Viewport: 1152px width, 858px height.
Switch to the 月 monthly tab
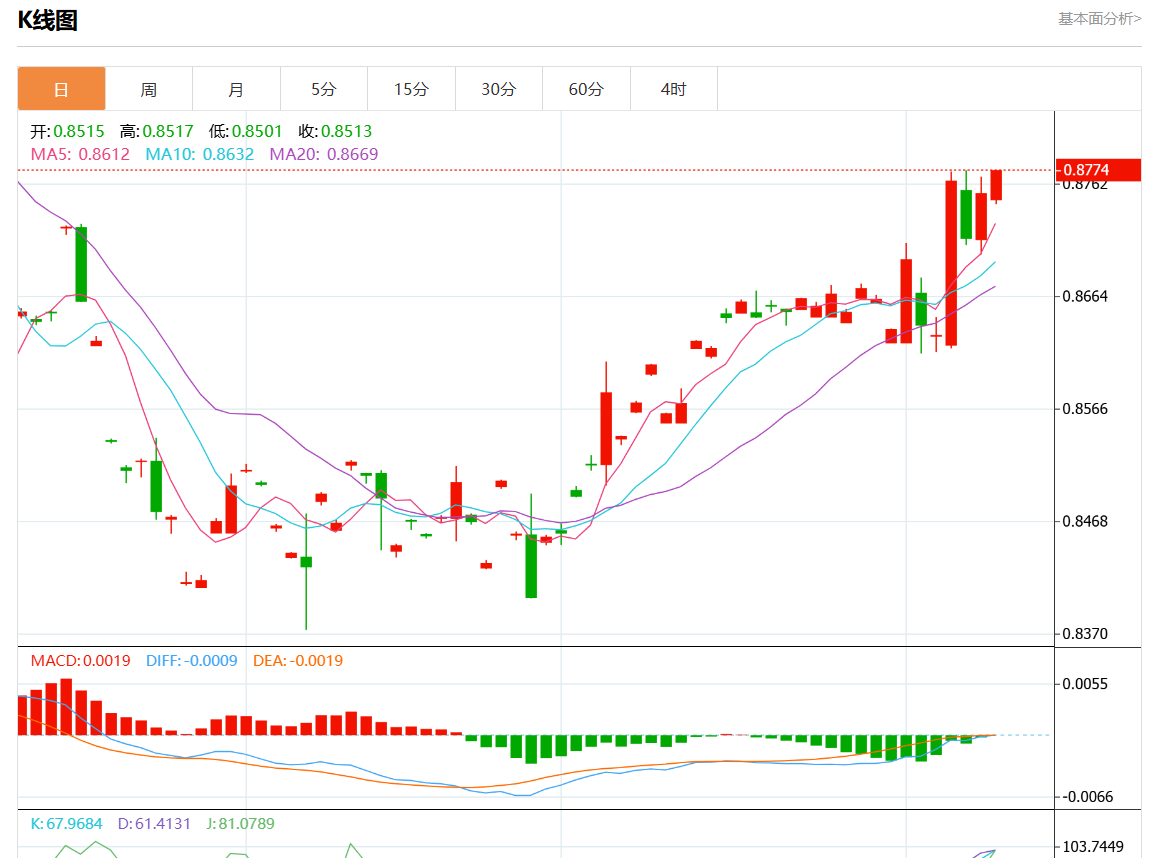(x=237, y=89)
